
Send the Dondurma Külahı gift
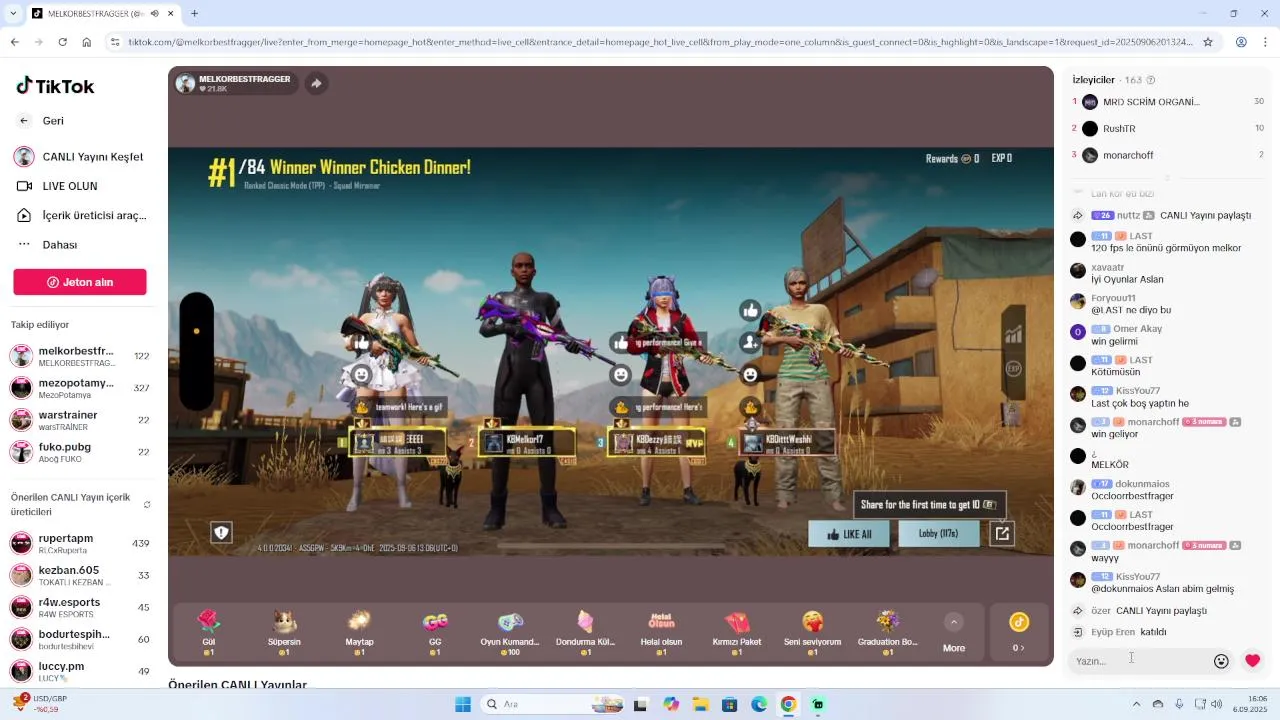[x=586, y=632]
